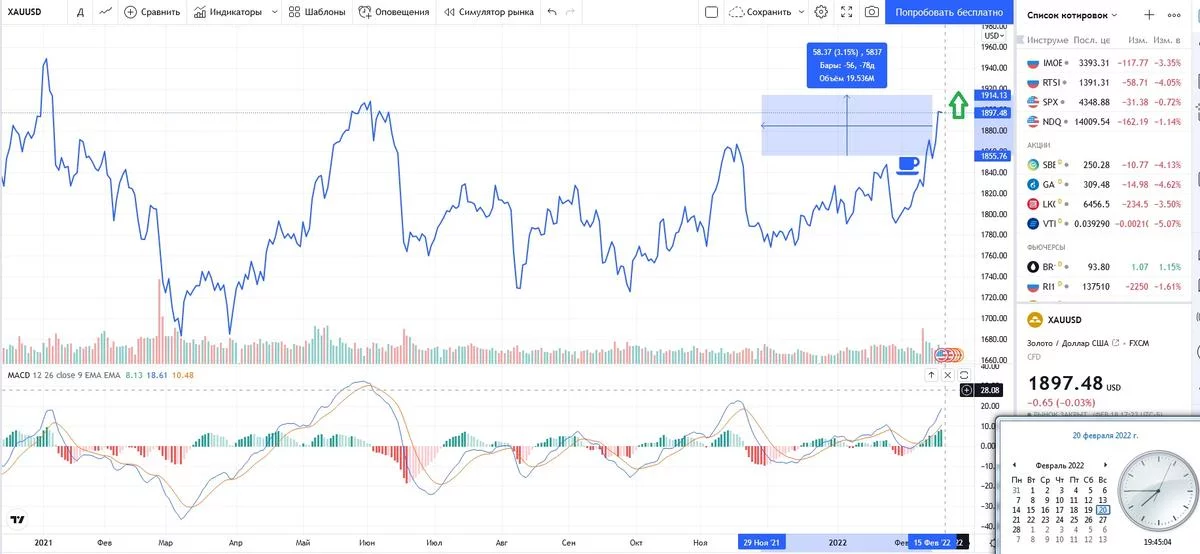The height and width of the screenshot is (554, 1200).
Task: Open chart settings gear icon
Action: (821, 13)
